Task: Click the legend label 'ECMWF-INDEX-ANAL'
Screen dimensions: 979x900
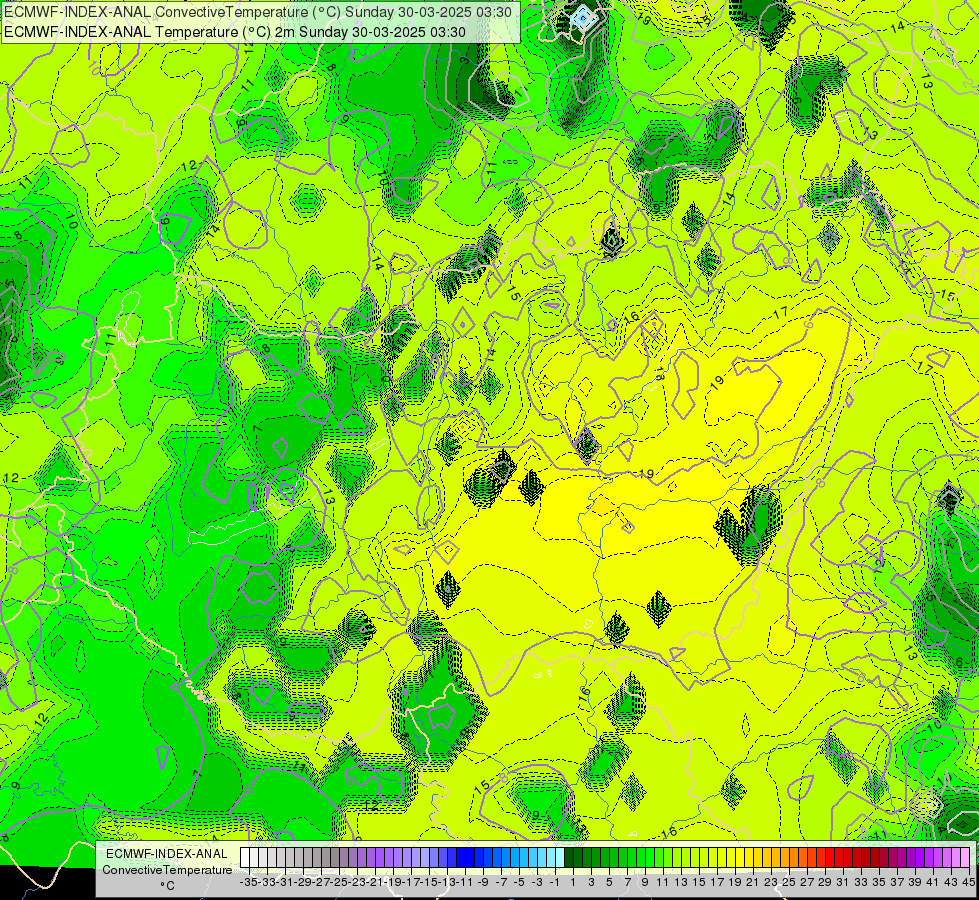Action: (167, 854)
